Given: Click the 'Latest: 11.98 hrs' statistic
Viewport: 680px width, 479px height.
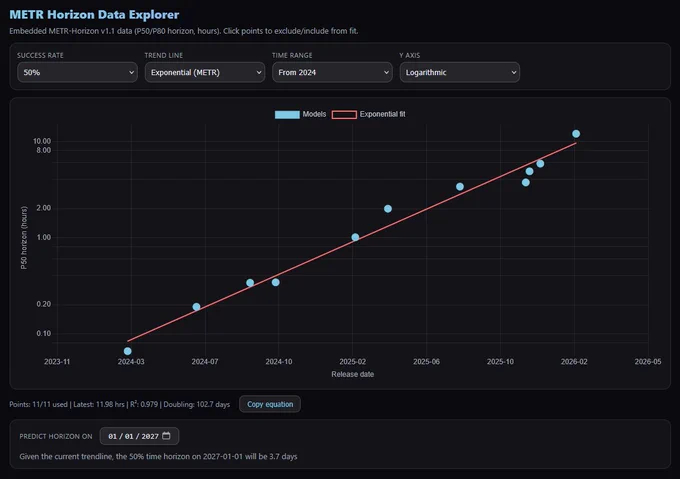Looking at the screenshot, I should point(99,404).
